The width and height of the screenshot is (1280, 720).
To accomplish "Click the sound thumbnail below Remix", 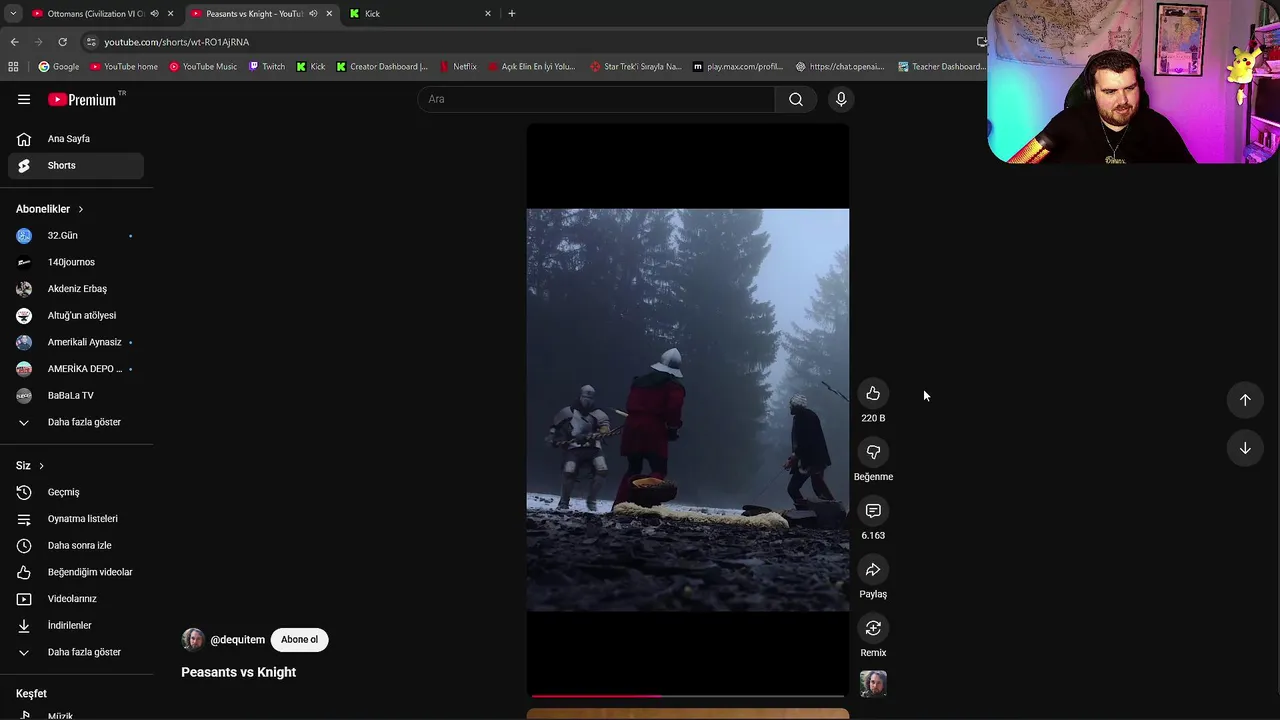I will [873, 684].
